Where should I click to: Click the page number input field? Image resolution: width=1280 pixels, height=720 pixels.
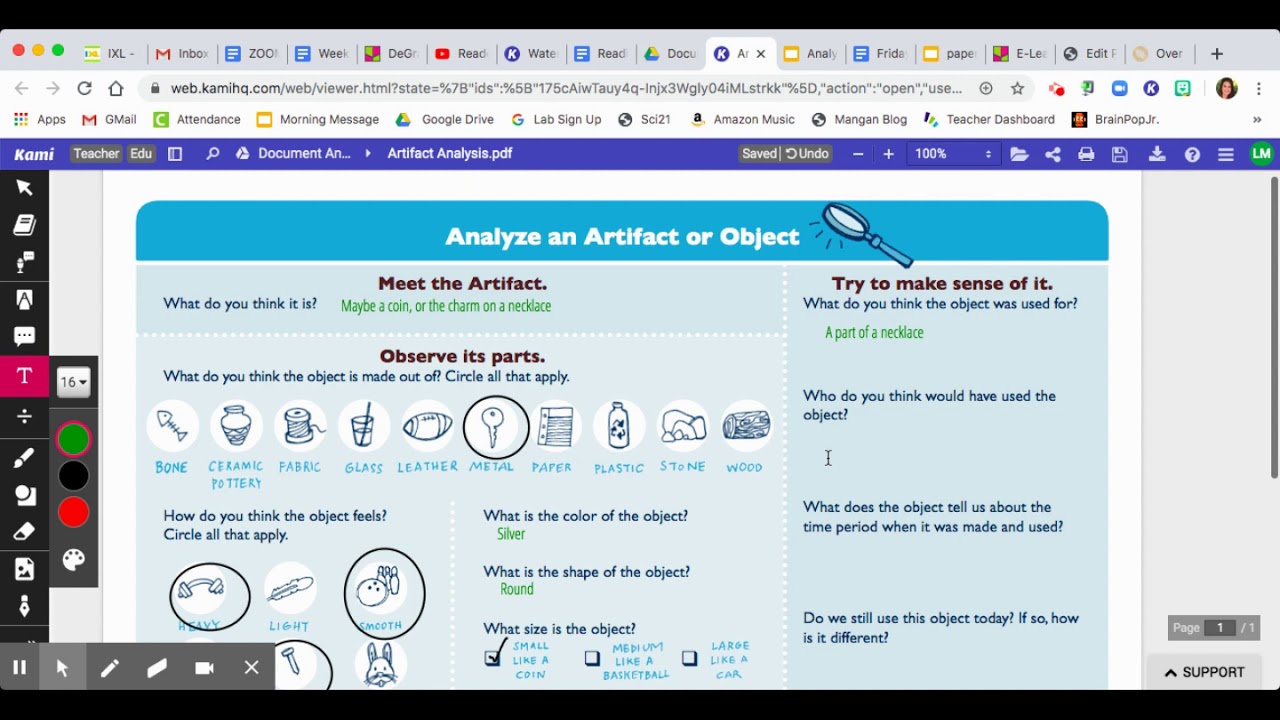click(1220, 628)
